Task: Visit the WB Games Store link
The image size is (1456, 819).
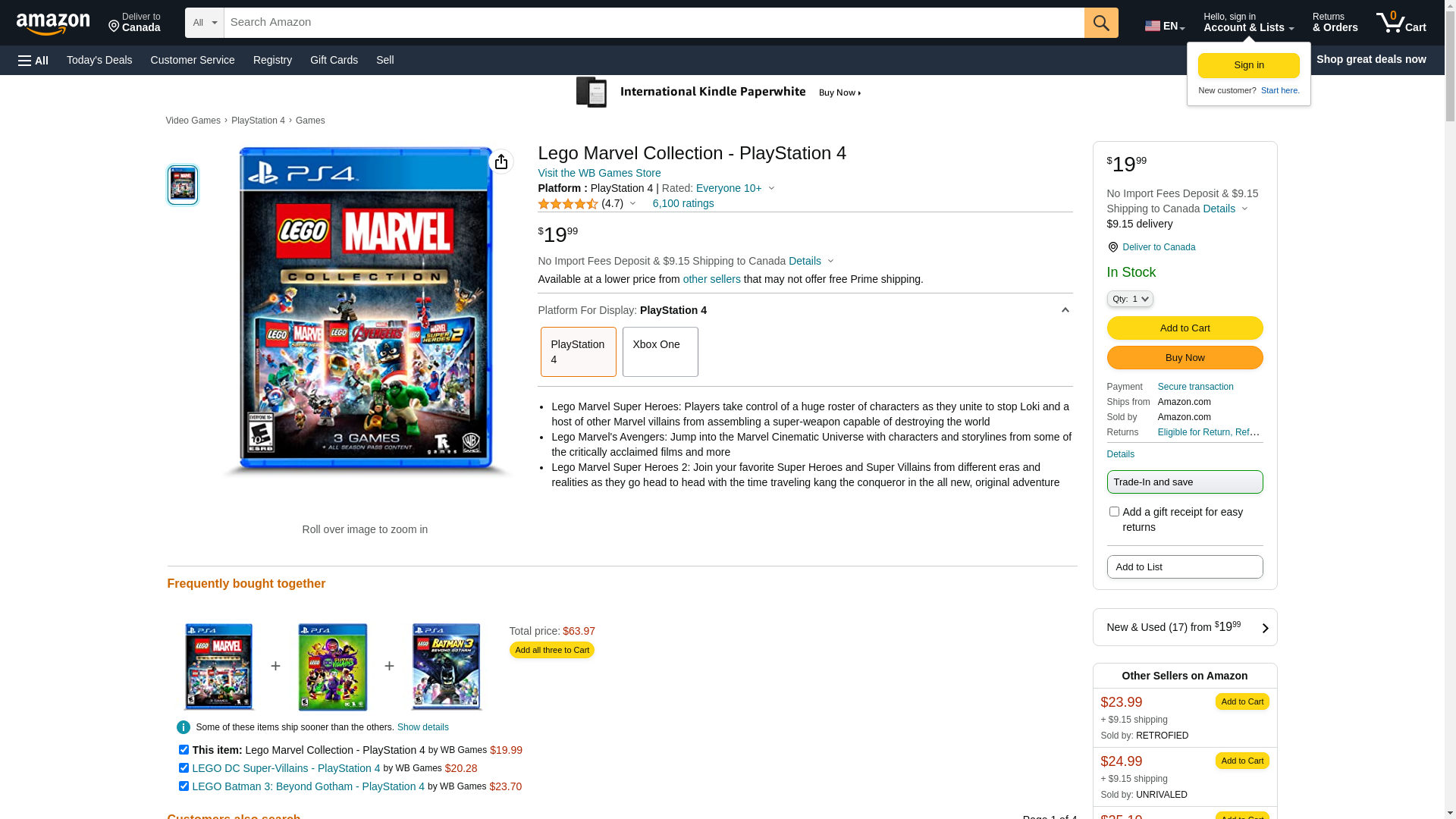Action: click(599, 173)
